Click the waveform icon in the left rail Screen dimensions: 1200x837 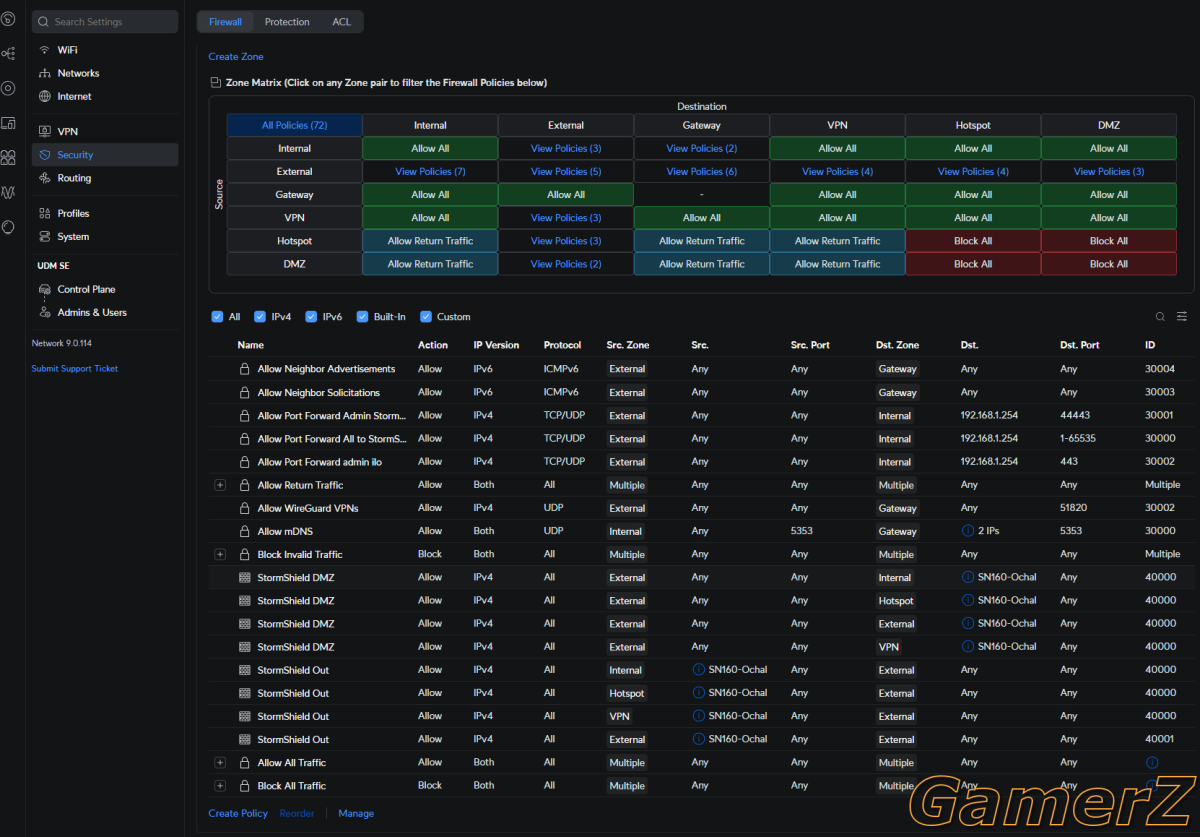point(8,192)
